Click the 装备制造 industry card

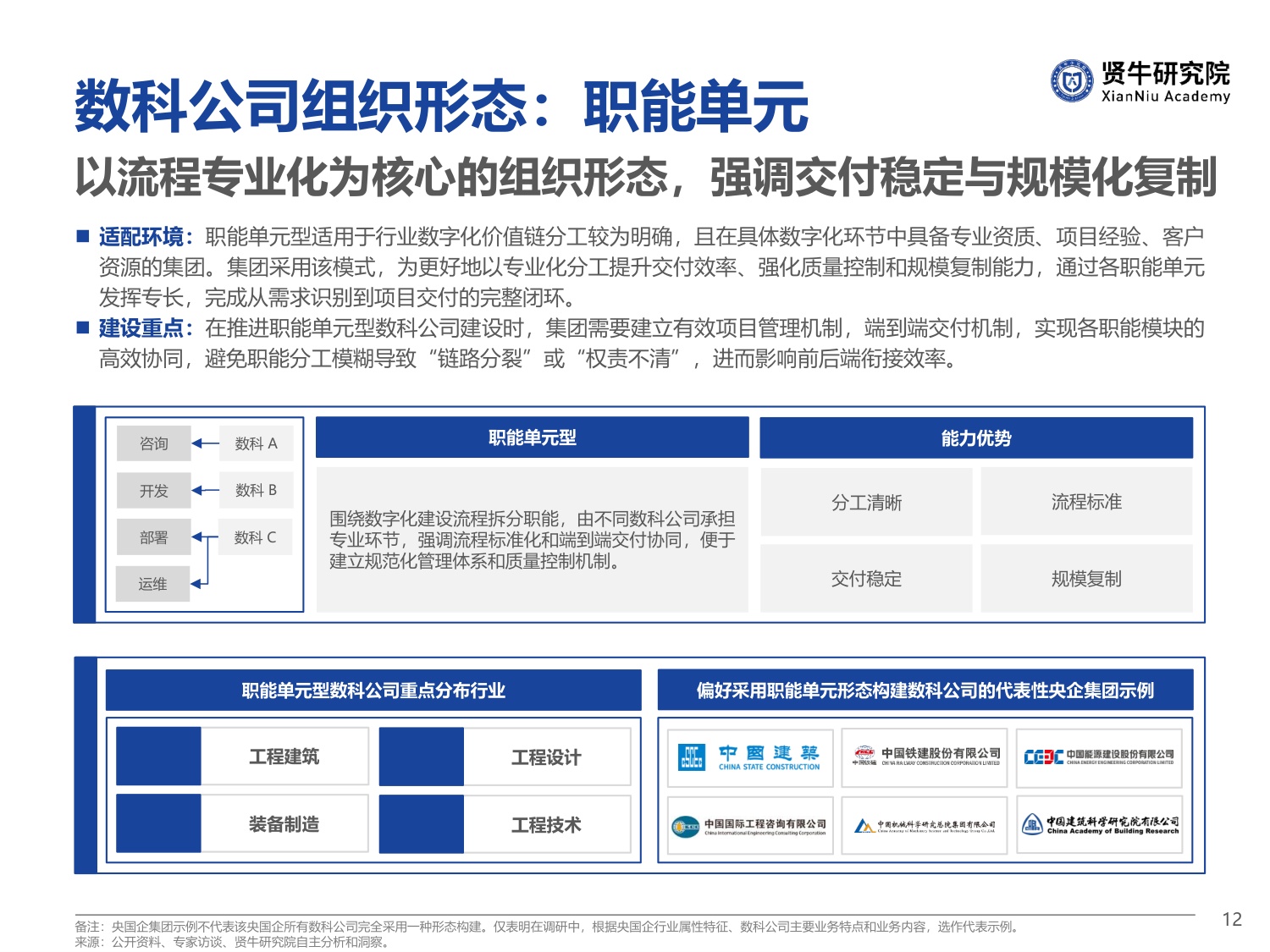click(242, 823)
